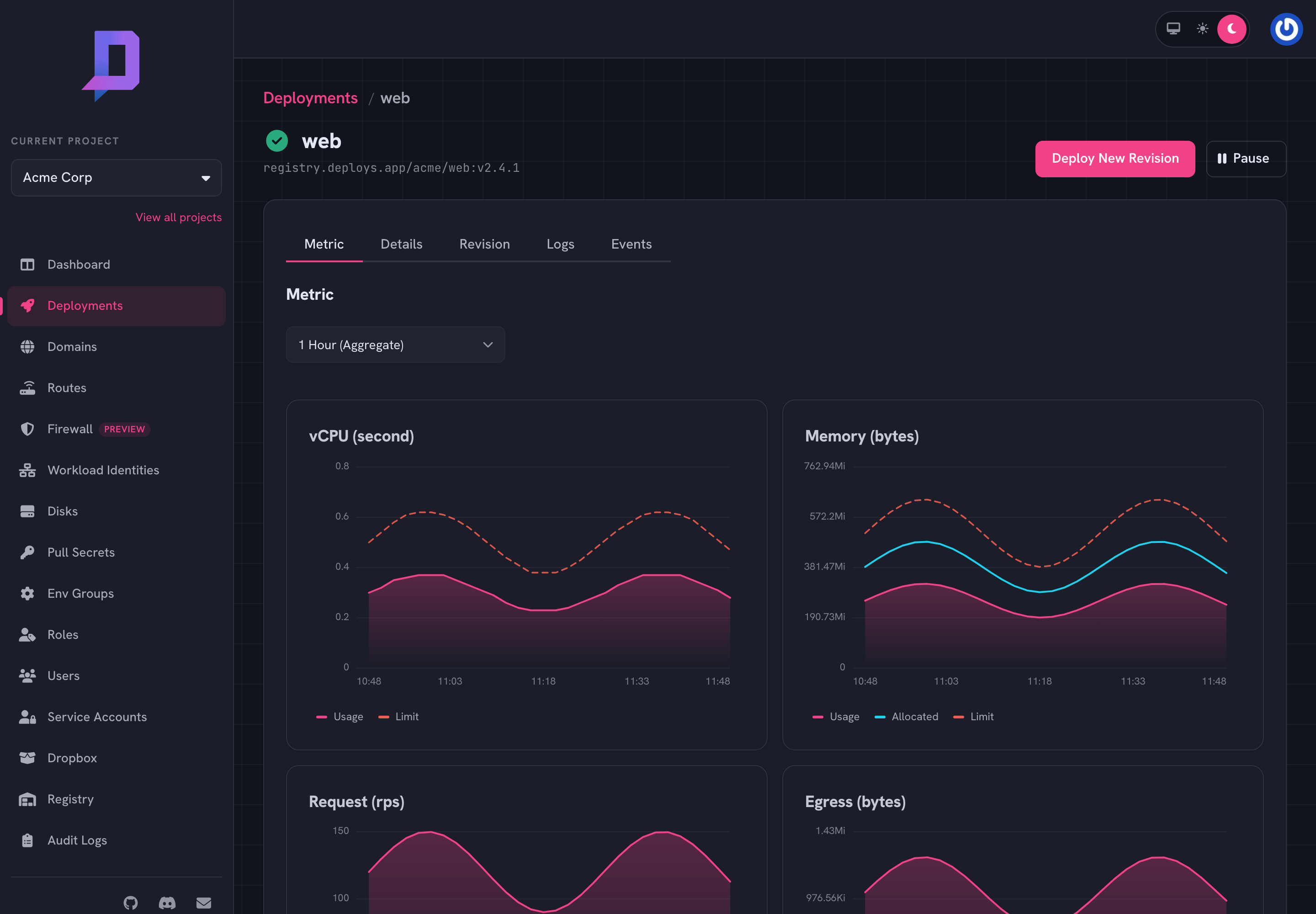Click the Registry warehouse icon
Image resolution: width=1316 pixels, height=914 pixels.
tap(27, 799)
